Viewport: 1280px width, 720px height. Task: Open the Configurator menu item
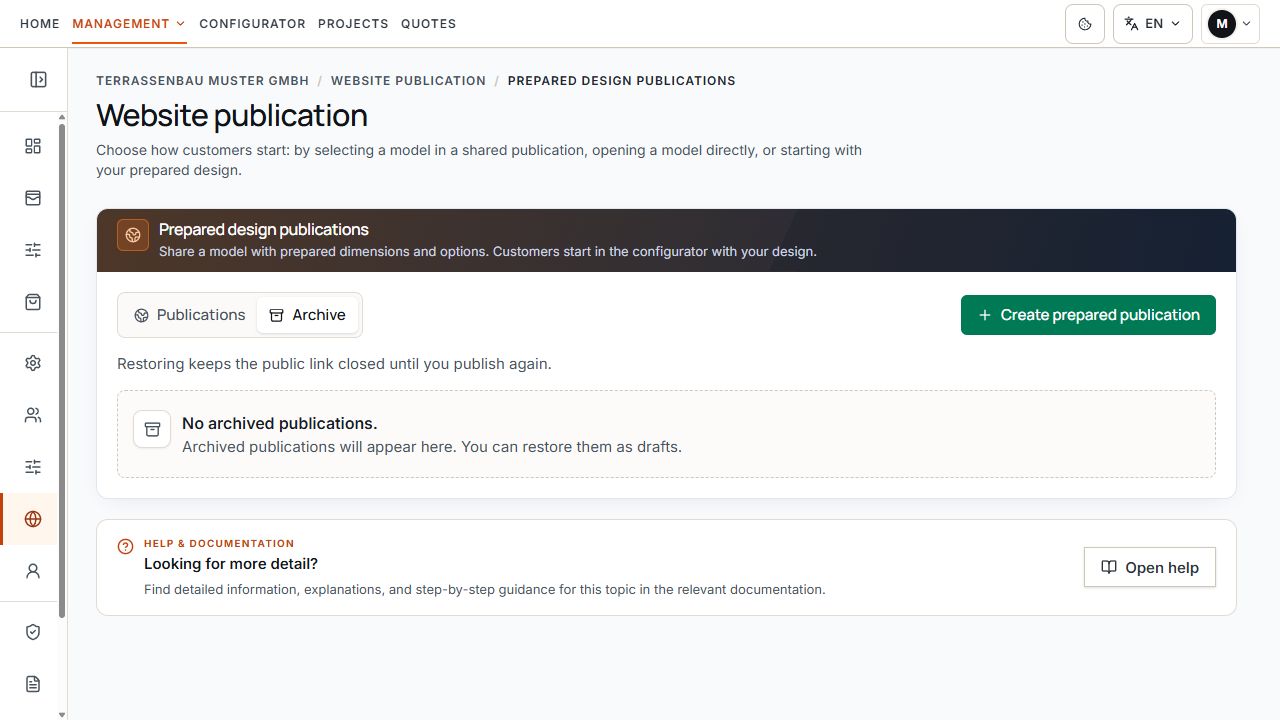[252, 24]
